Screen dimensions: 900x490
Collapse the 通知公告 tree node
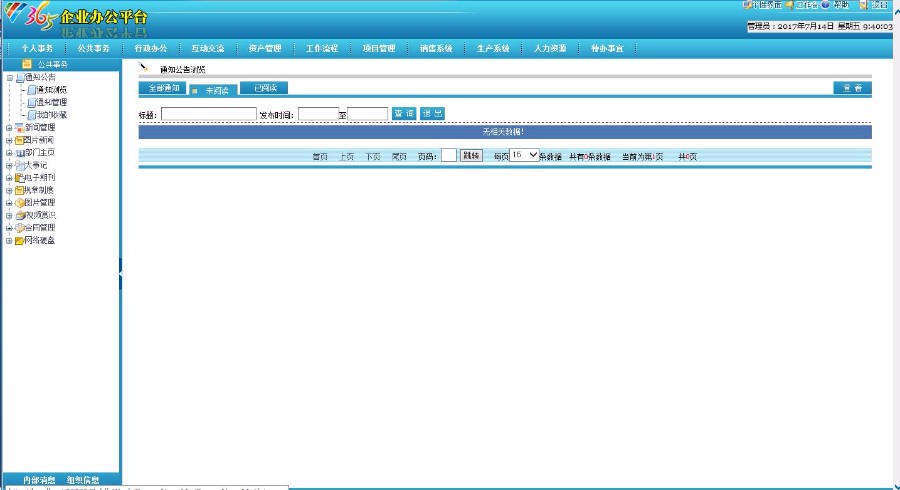(9, 78)
